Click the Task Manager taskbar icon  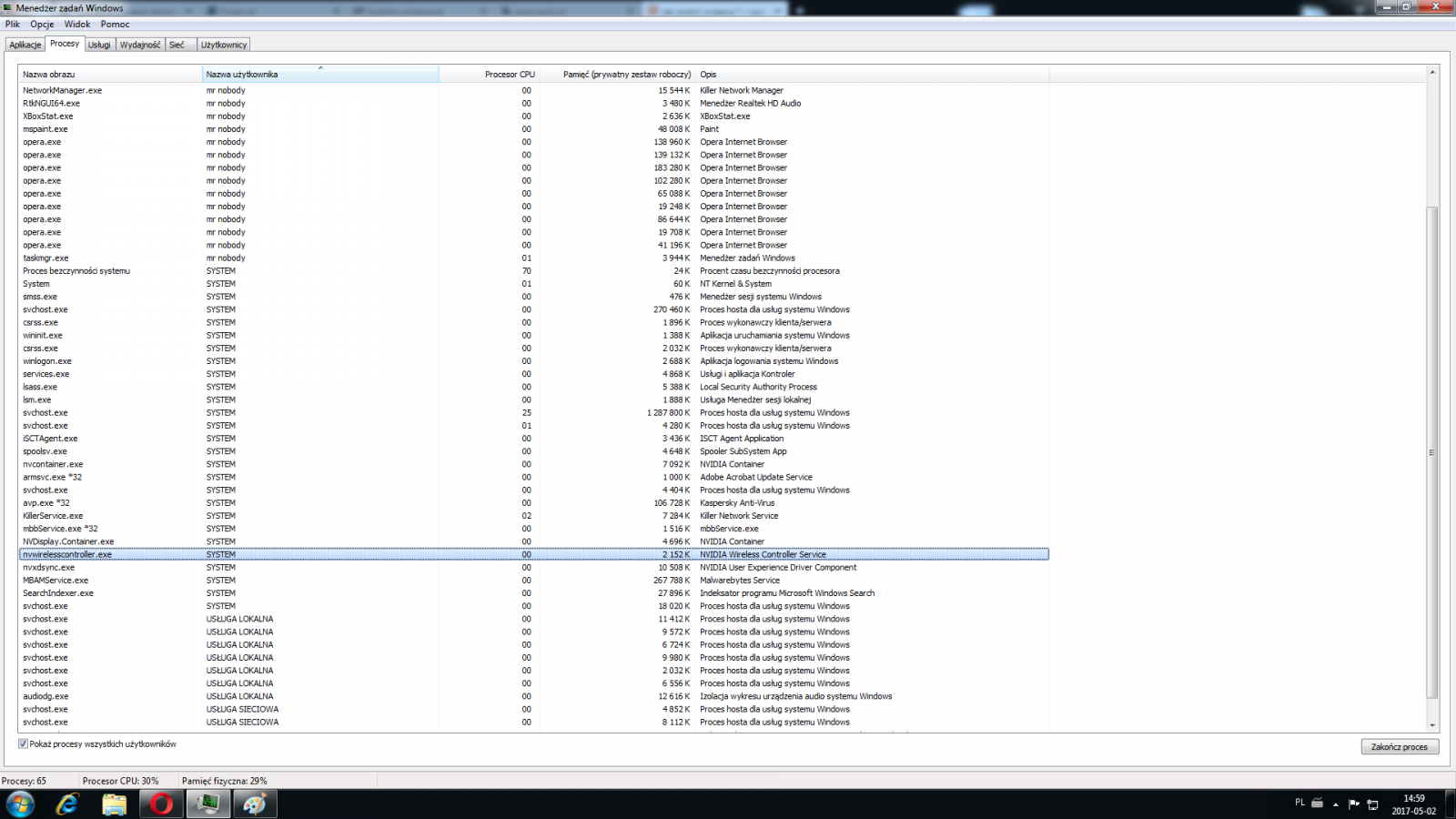tap(208, 804)
